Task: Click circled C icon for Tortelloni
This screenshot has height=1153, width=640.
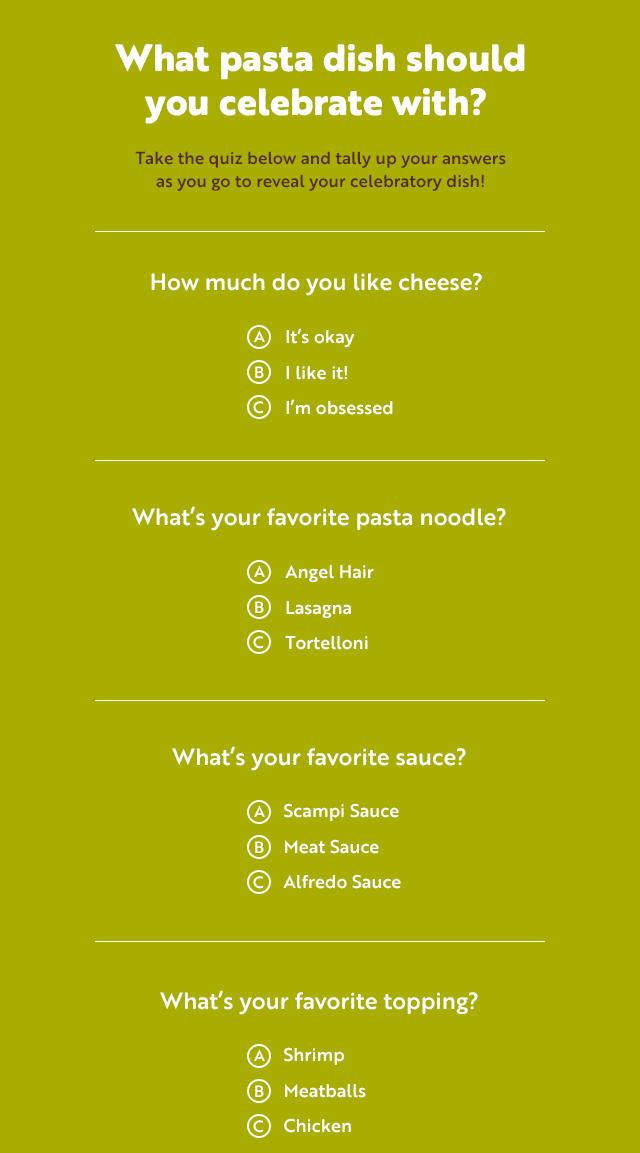Action: point(259,643)
